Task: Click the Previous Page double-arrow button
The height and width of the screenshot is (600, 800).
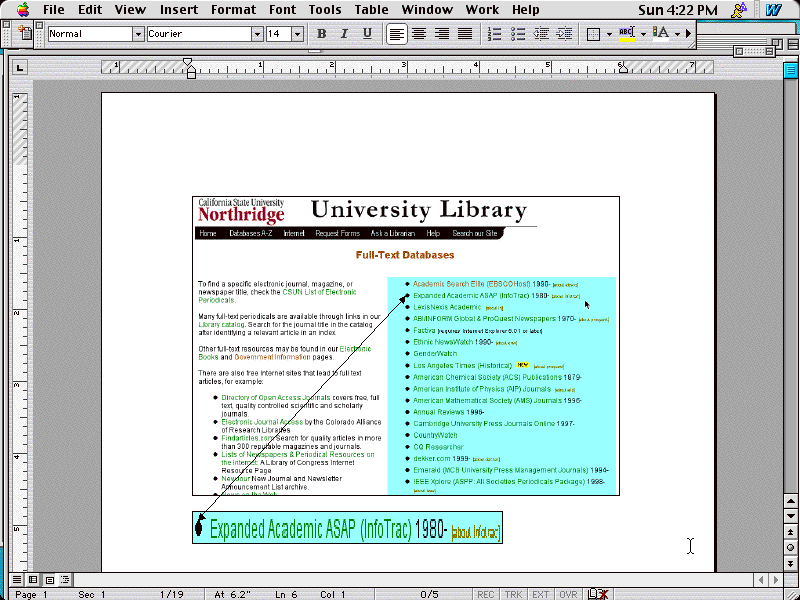Action: (790, 532)
